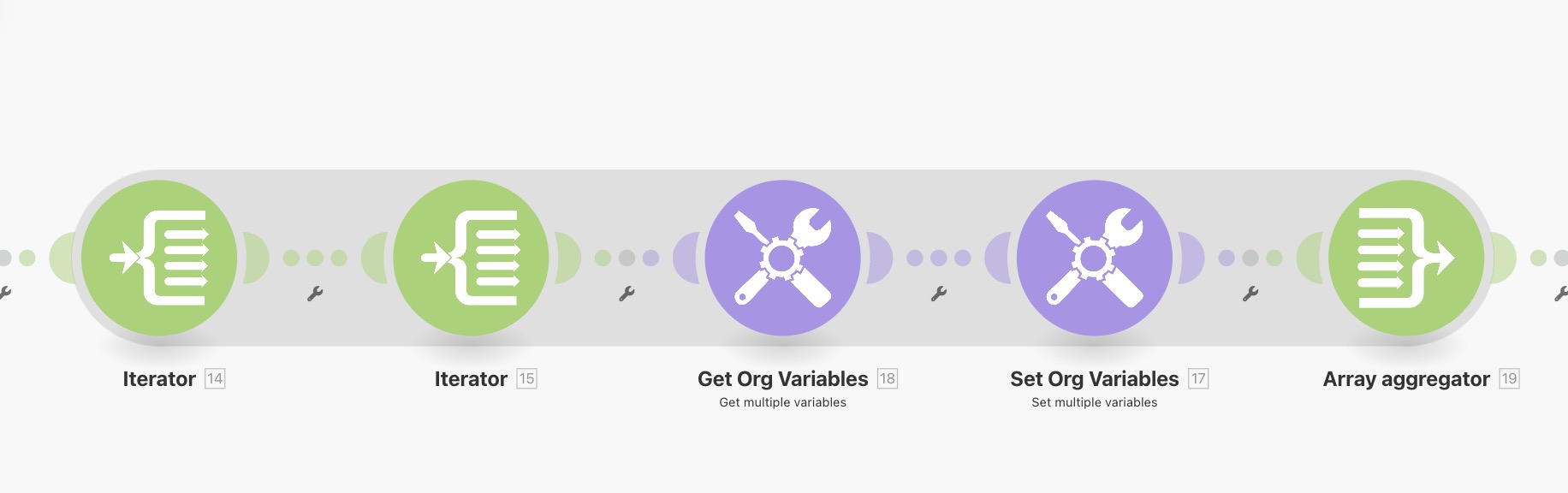This screenshot has height=493, width=1568.
Task: Click the wrench between the two Iterators
Action: 315,294
